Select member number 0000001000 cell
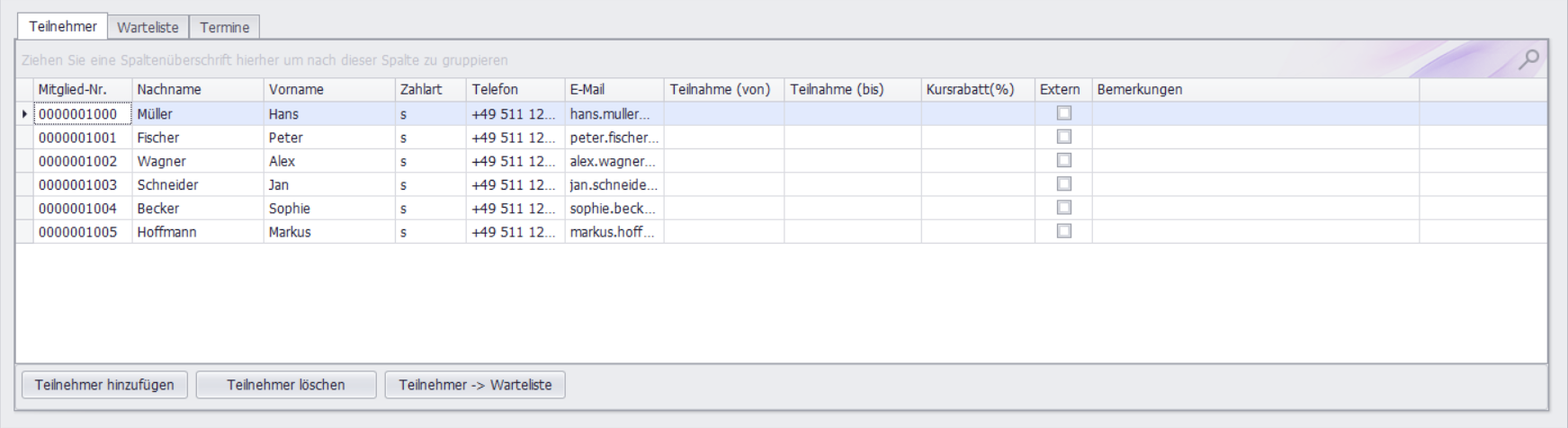 pos(82,114)
